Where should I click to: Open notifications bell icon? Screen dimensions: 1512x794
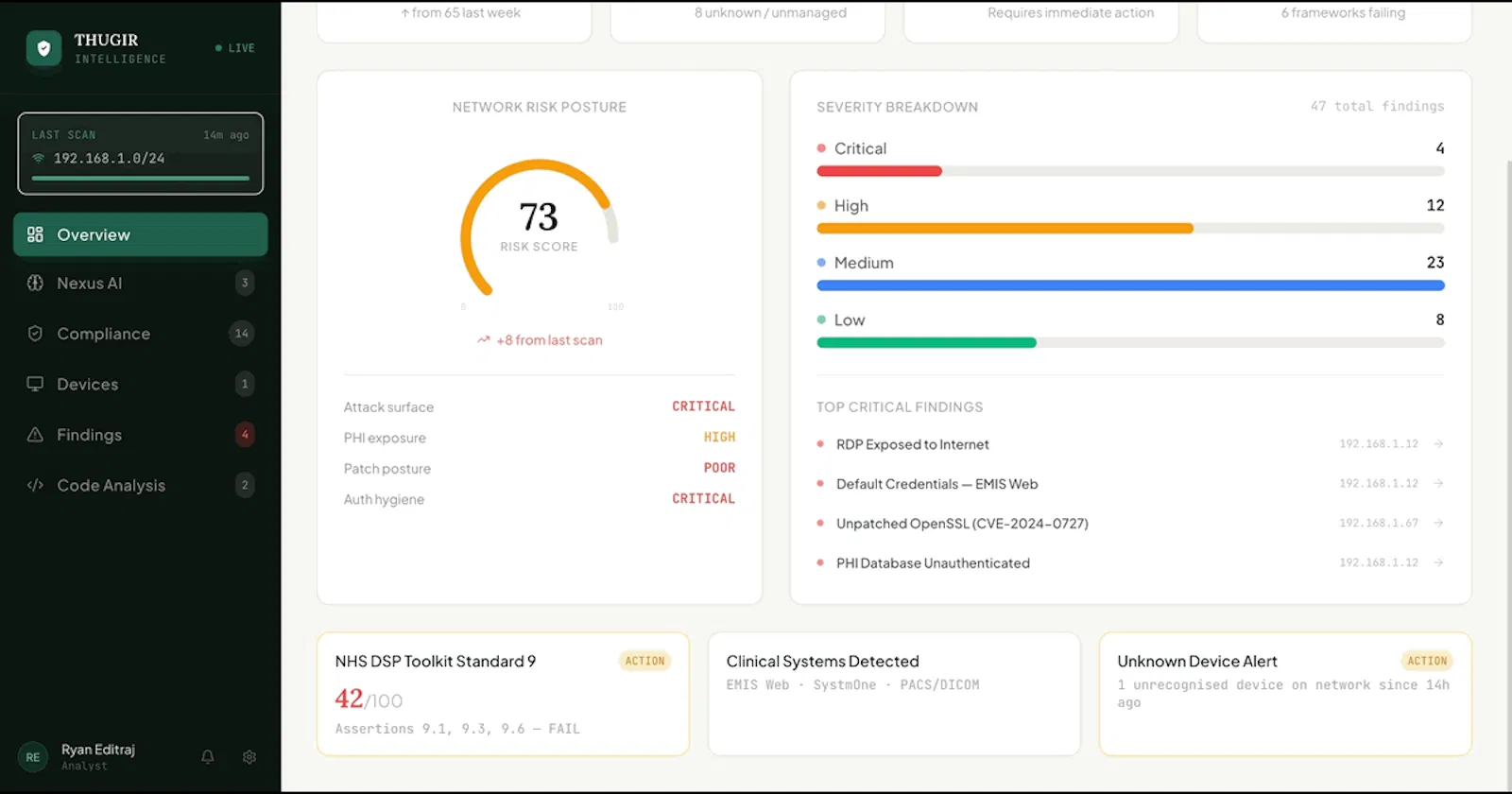pyautogui.click(x=208, y=756)
